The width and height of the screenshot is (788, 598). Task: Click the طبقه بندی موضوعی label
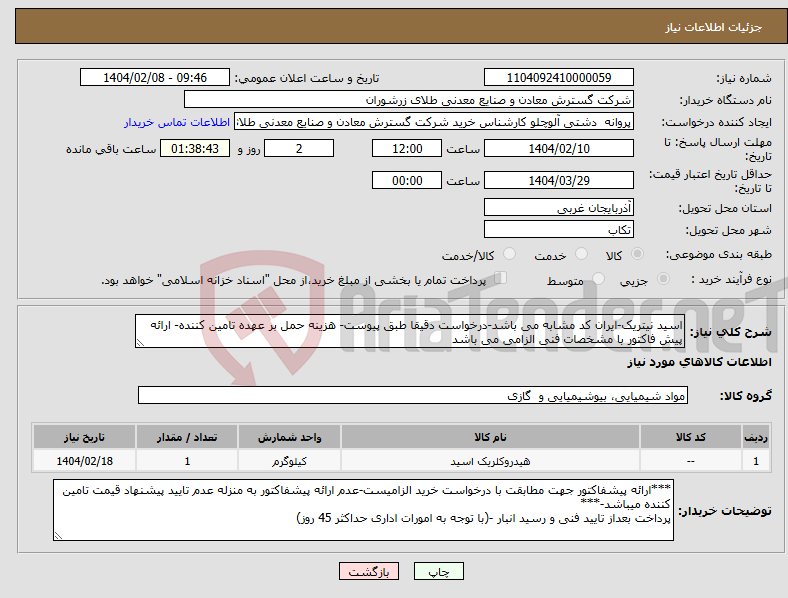point(719,254)
